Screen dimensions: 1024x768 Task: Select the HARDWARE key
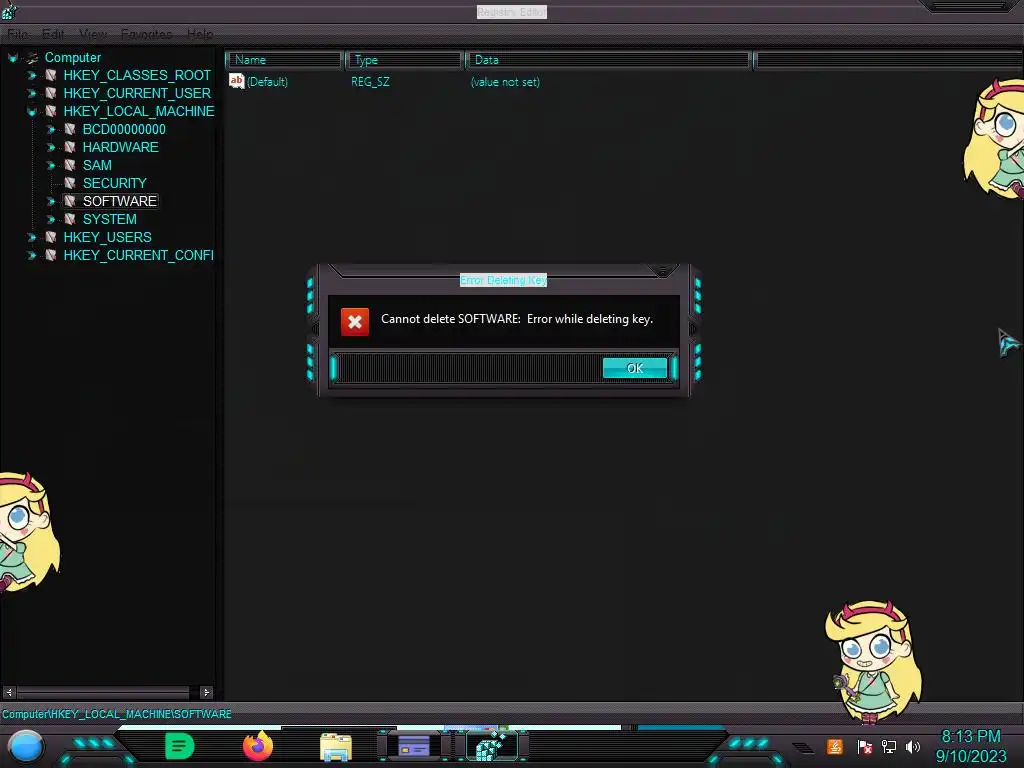[120, 147]
